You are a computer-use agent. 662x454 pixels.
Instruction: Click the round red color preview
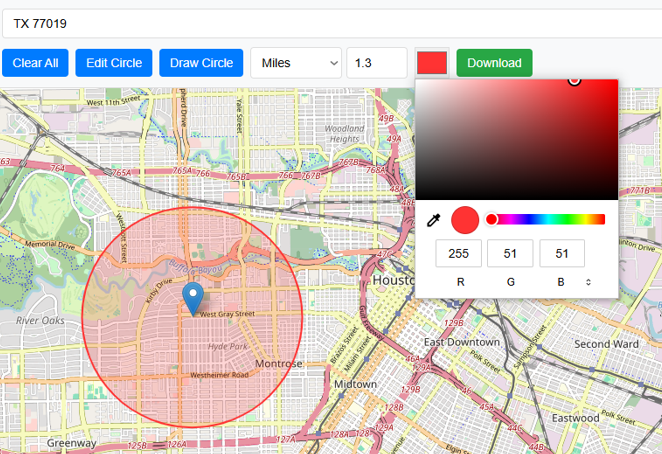[465, 220]
